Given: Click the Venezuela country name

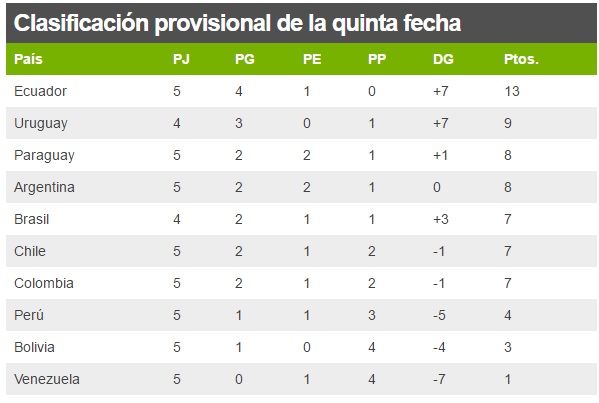Looking at the screenshot, I should [x=47, y=379].
